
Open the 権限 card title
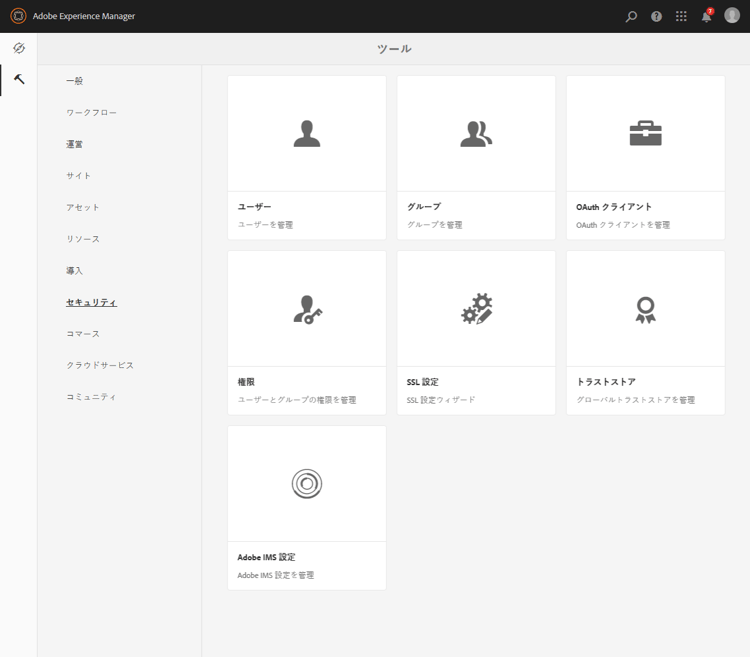246,382
